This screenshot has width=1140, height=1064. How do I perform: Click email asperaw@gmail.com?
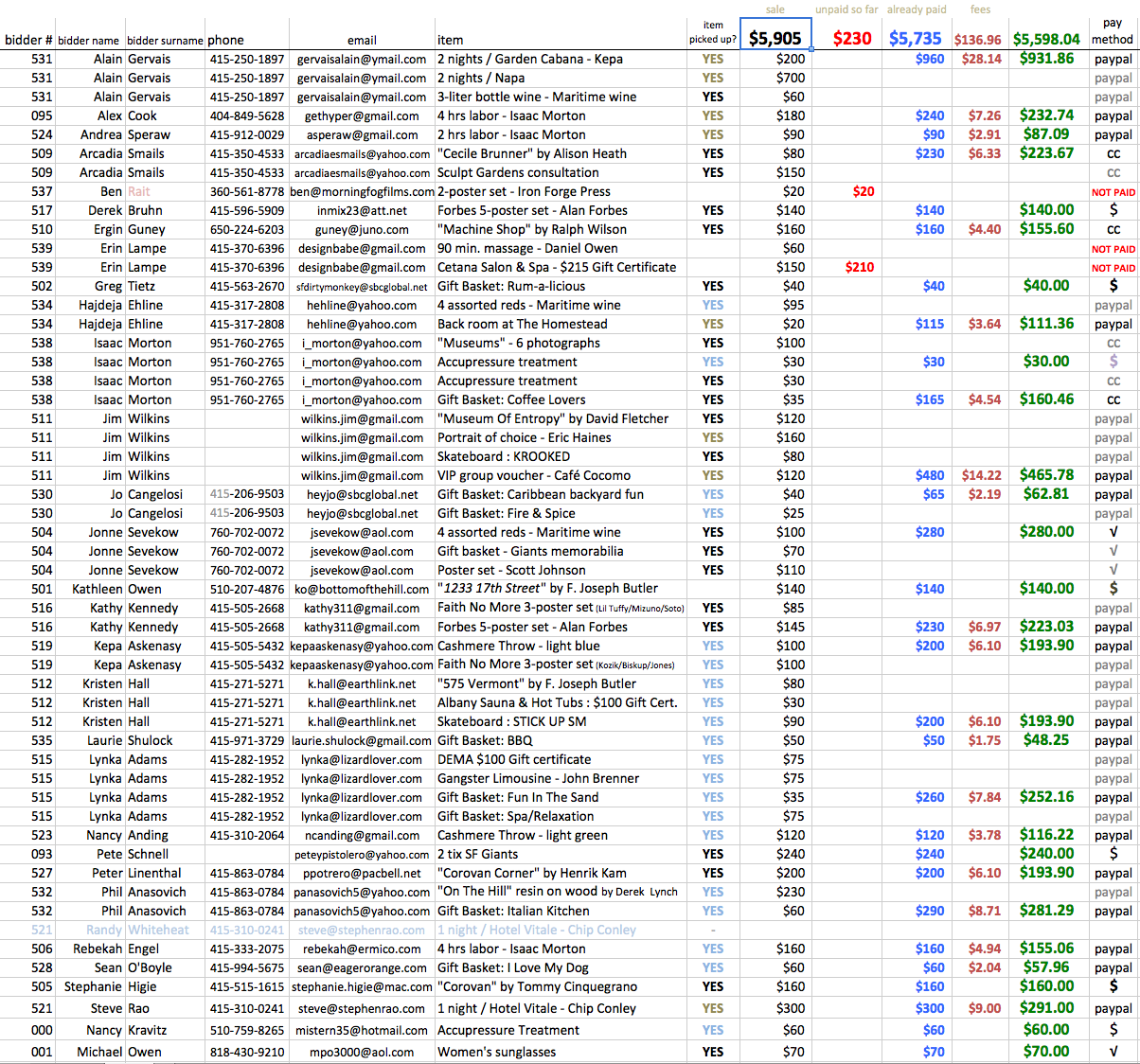point(362,134)
